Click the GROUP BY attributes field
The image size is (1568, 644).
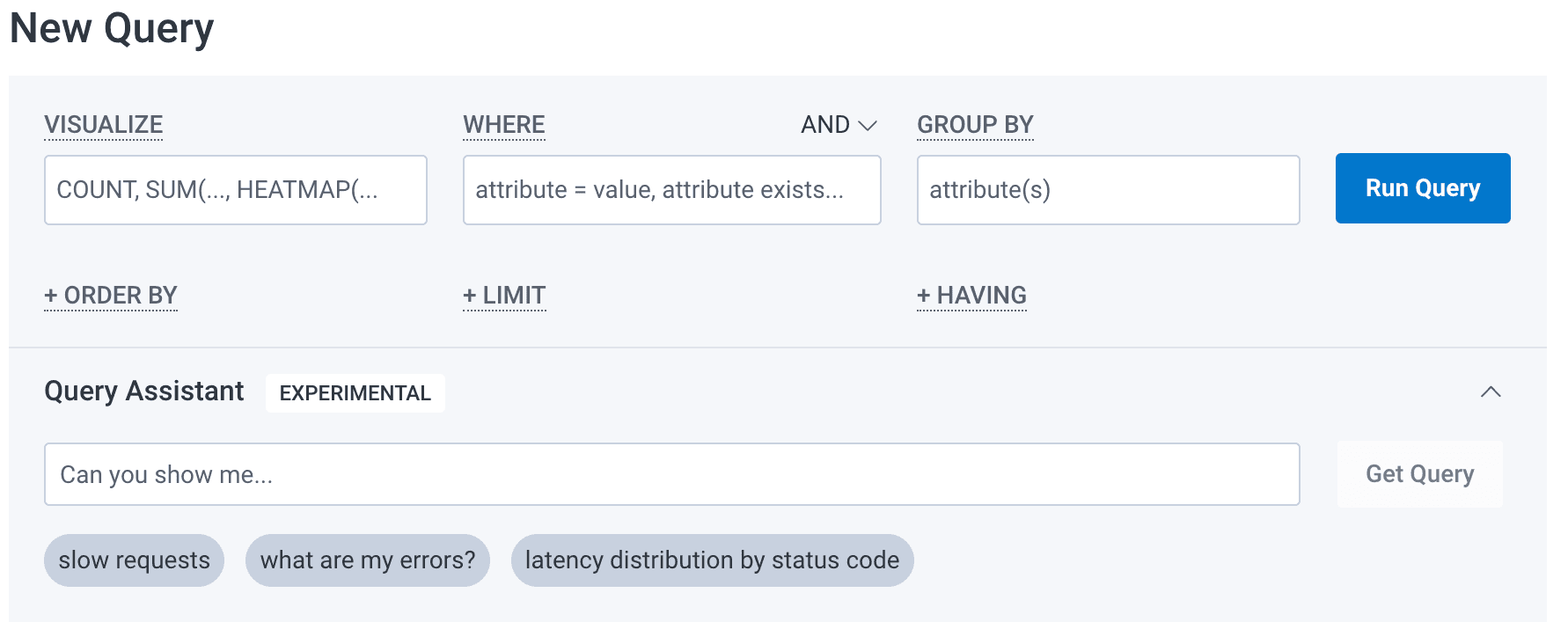pos(1108,189)
